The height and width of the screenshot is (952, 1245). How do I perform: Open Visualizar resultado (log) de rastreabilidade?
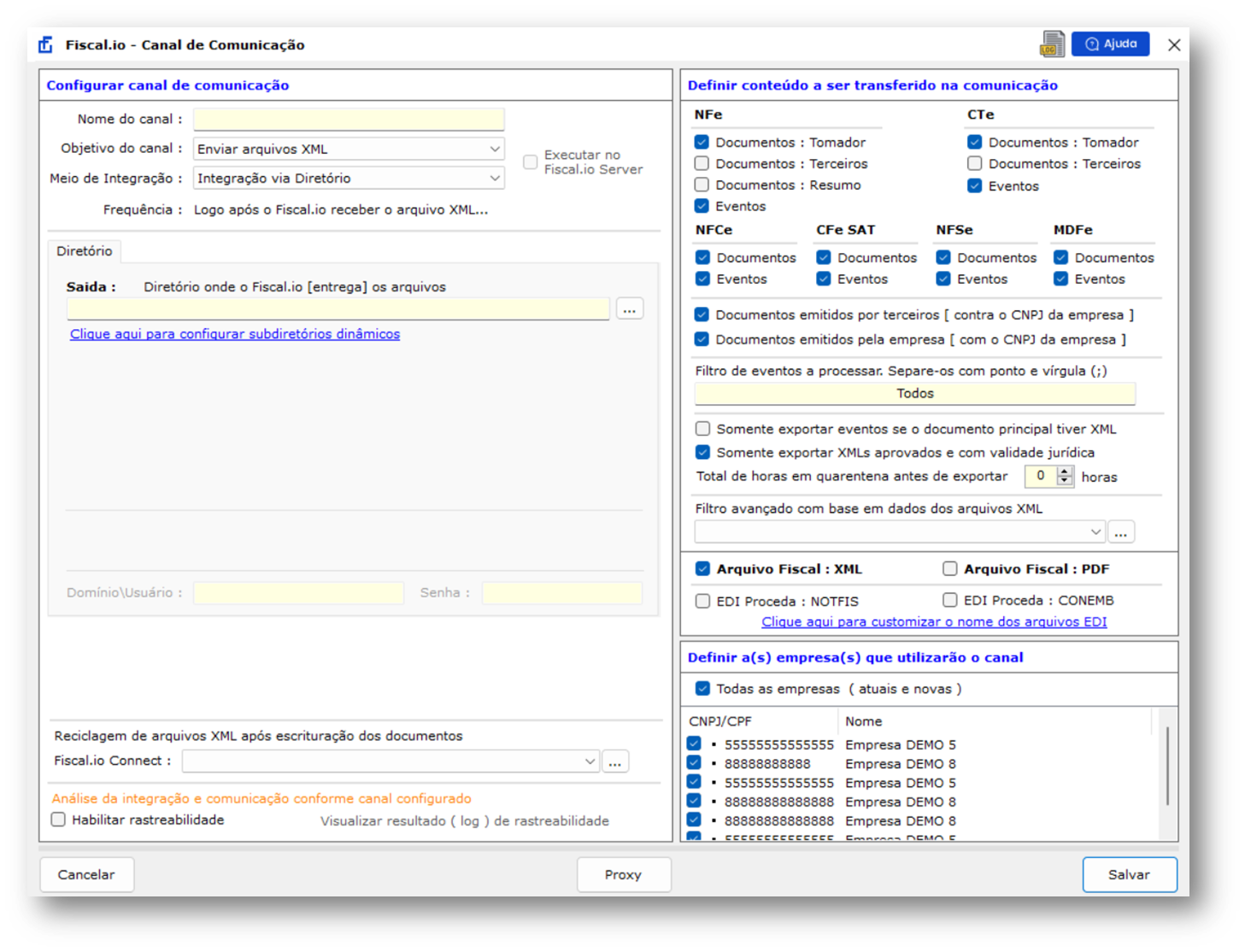[465, 821]
